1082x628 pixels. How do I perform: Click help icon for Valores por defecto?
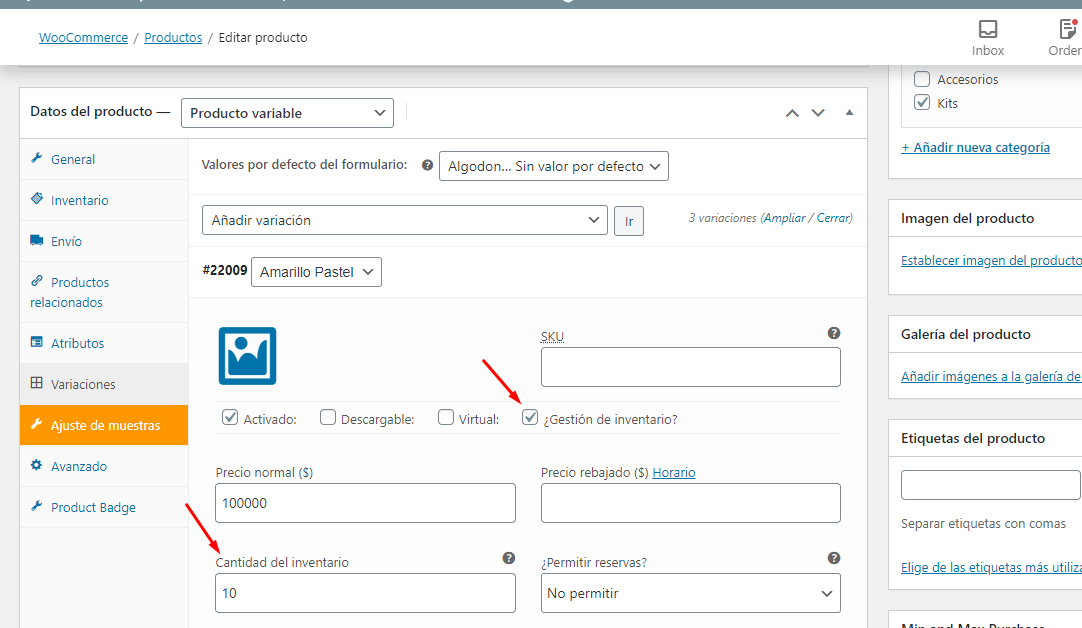(427, 165)
